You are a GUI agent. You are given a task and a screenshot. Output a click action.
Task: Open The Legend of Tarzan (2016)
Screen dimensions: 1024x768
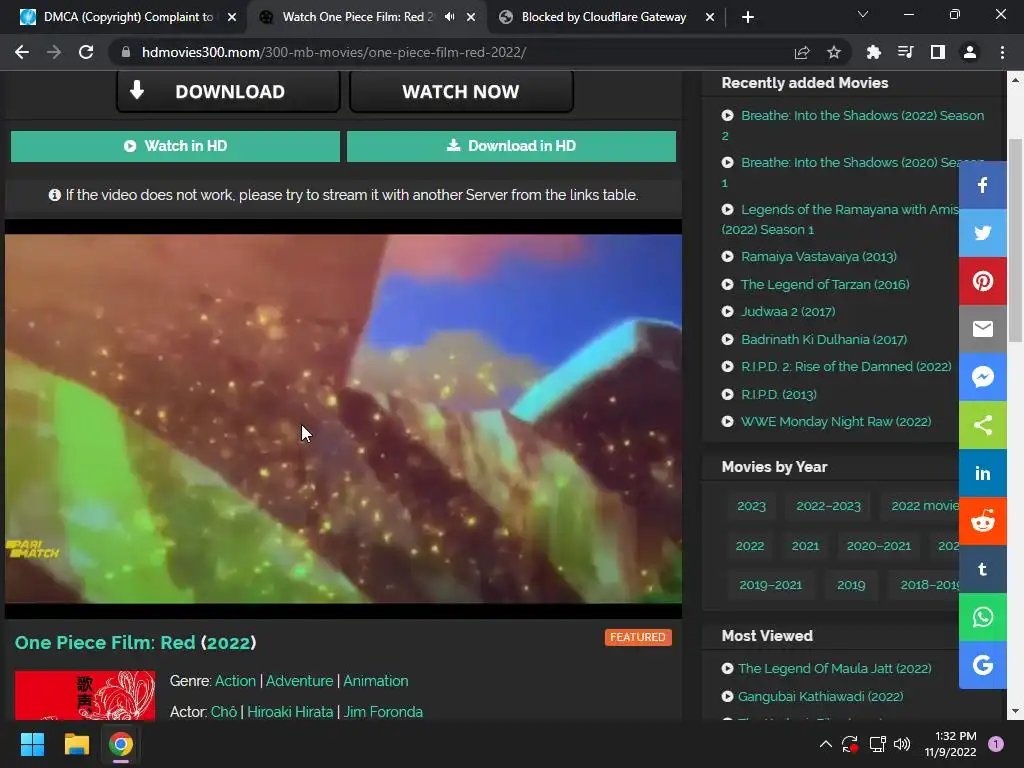(825, 284)
